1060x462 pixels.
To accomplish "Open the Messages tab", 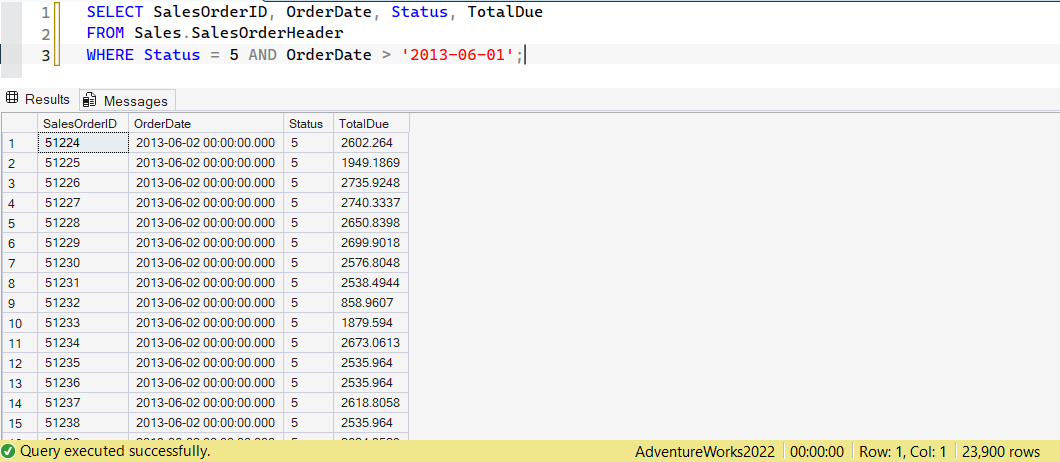I will [x=128, y=101].
